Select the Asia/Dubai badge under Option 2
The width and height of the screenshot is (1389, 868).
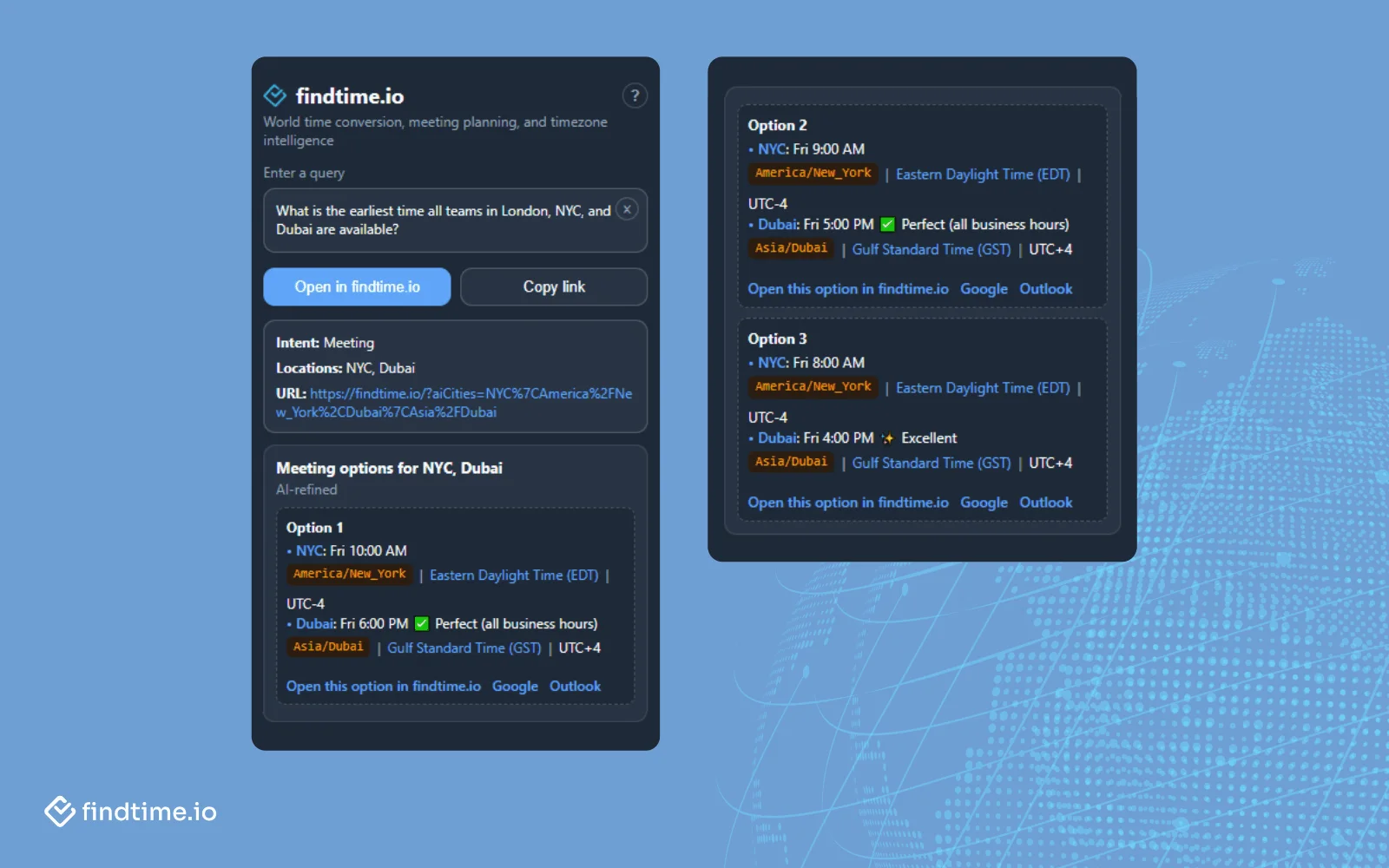point(790,248)
